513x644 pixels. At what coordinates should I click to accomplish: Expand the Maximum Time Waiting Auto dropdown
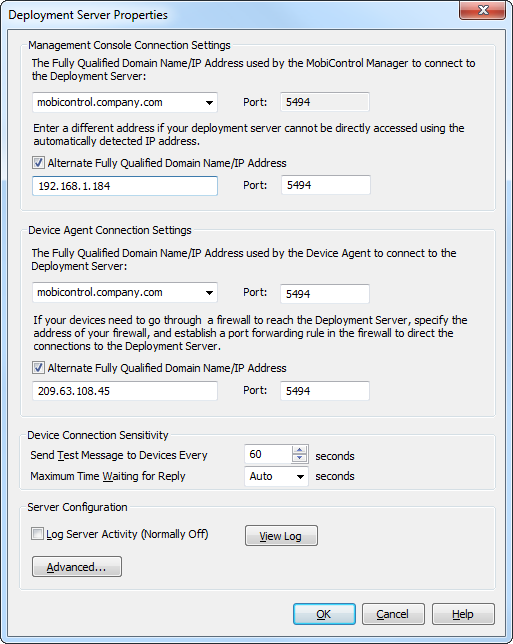coord(301,477)
